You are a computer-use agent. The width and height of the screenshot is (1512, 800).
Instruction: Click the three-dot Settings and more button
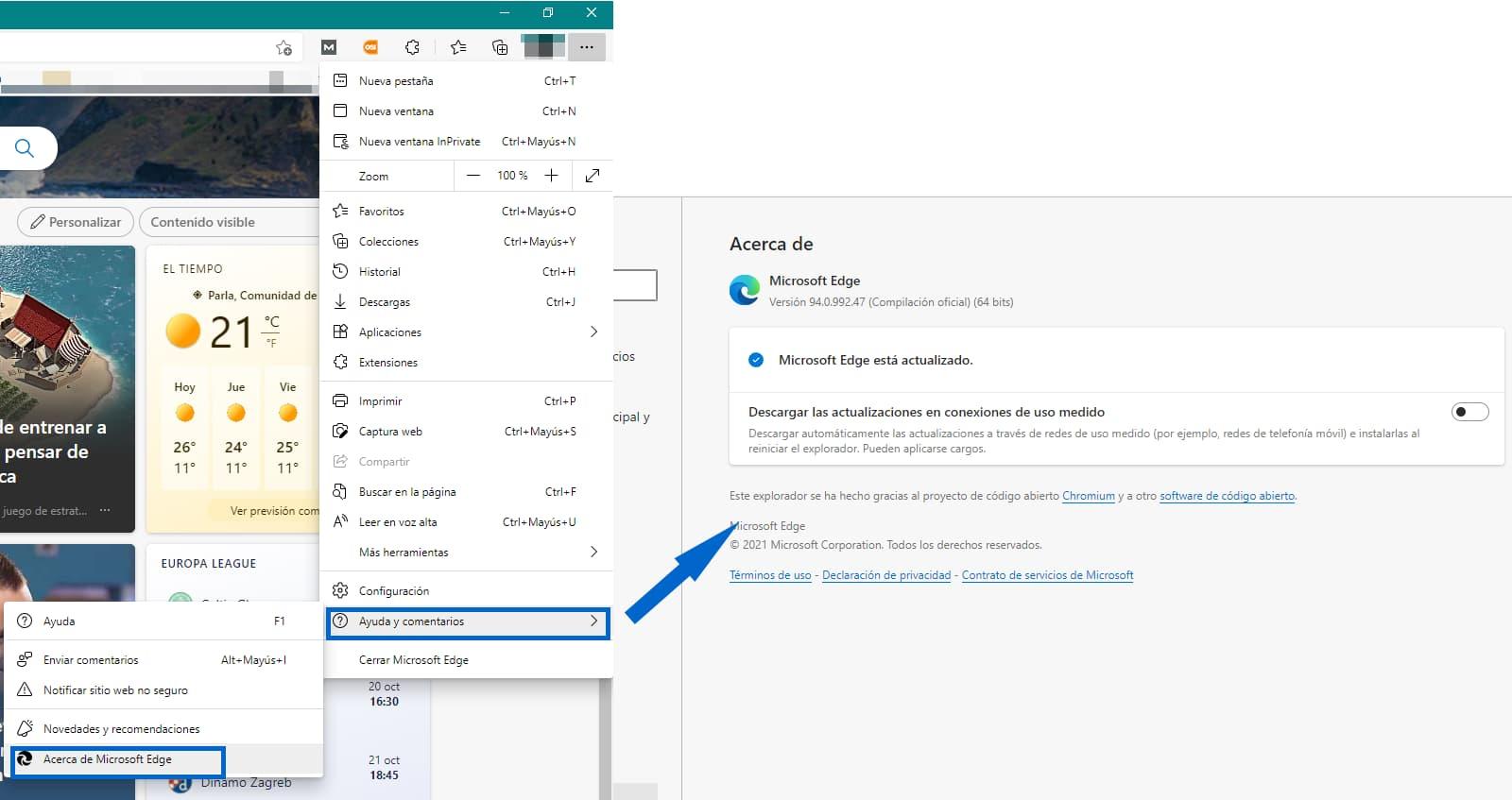pos(587,46)
